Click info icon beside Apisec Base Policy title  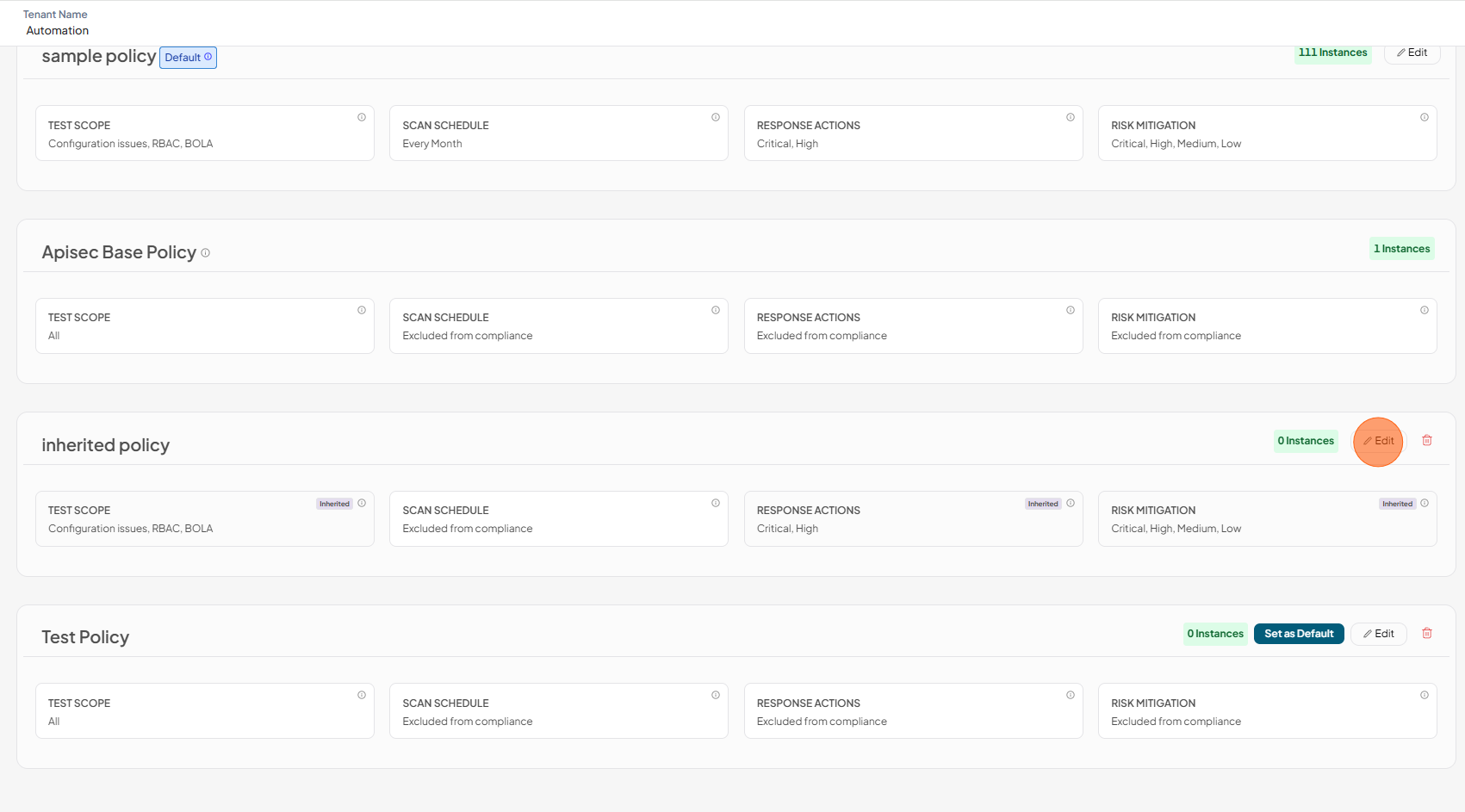click(205, 253)
